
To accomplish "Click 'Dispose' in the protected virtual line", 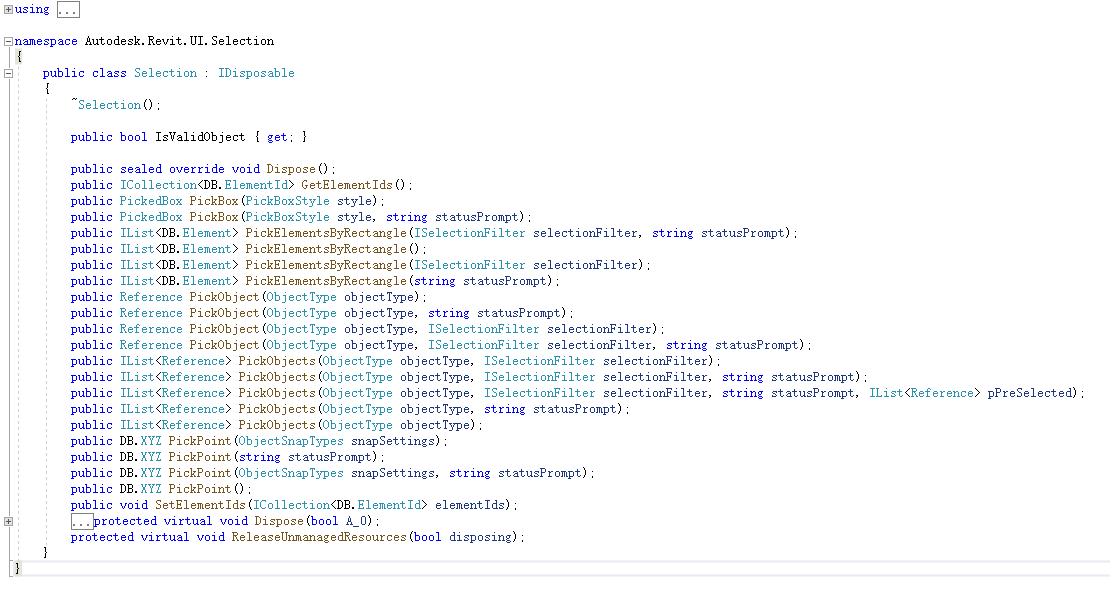I will (279, 521).
